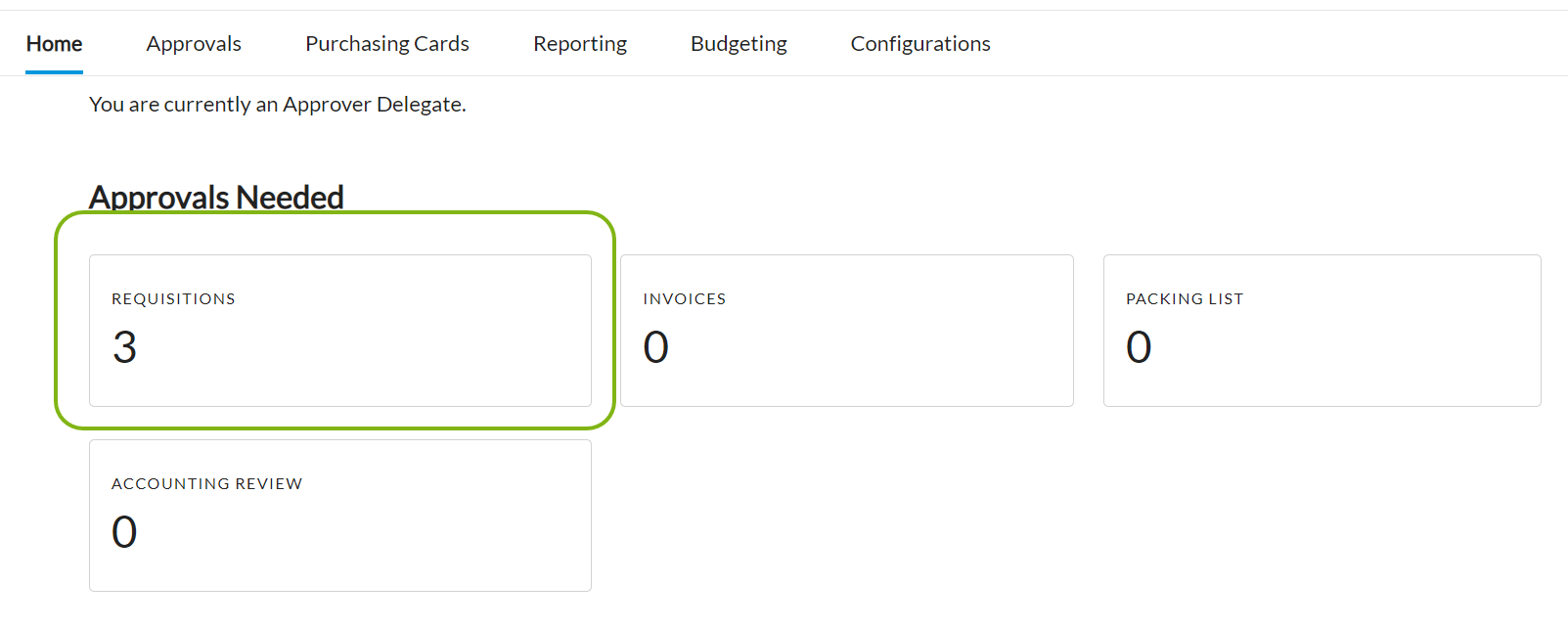Go to the Purchasing Cards tab
This screenshot has width=1568, height=630.
point(387,44)
